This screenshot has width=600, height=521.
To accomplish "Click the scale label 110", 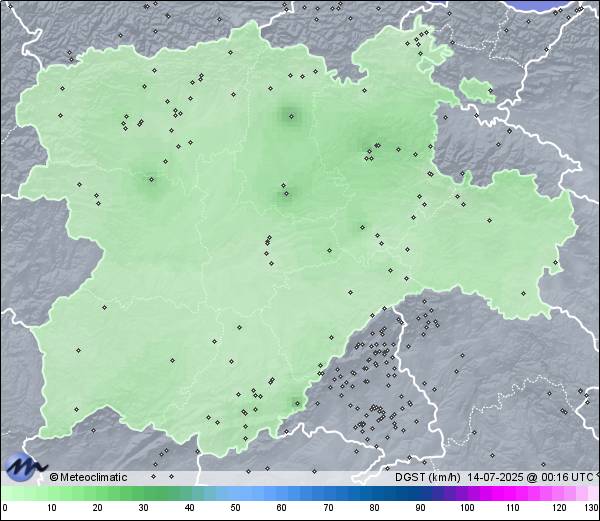I will click(x=513, y=508).
